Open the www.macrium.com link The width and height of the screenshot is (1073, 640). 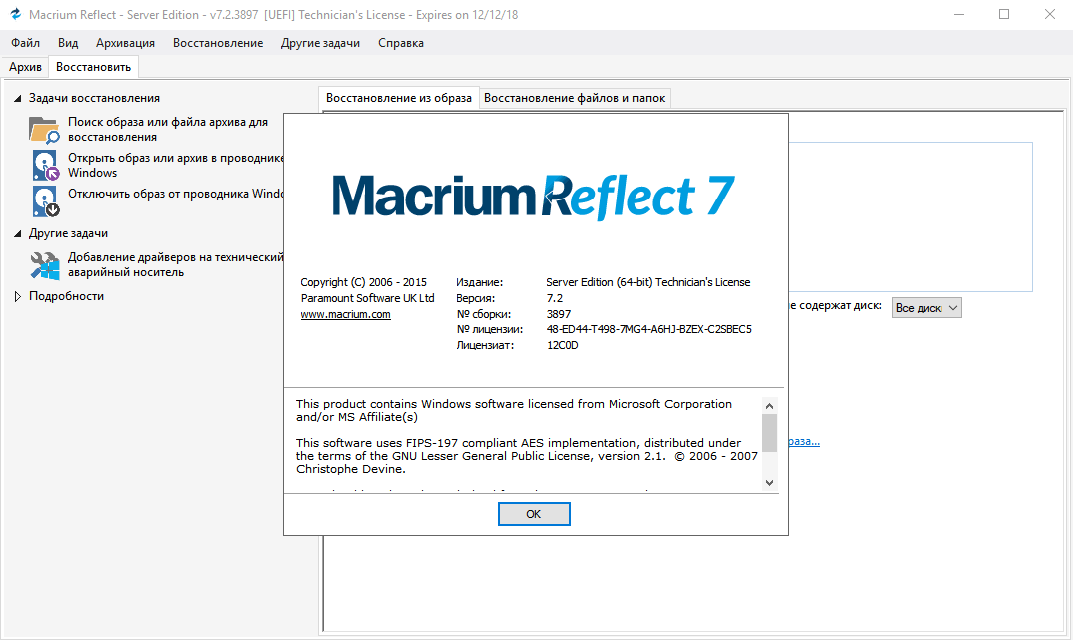345,314
